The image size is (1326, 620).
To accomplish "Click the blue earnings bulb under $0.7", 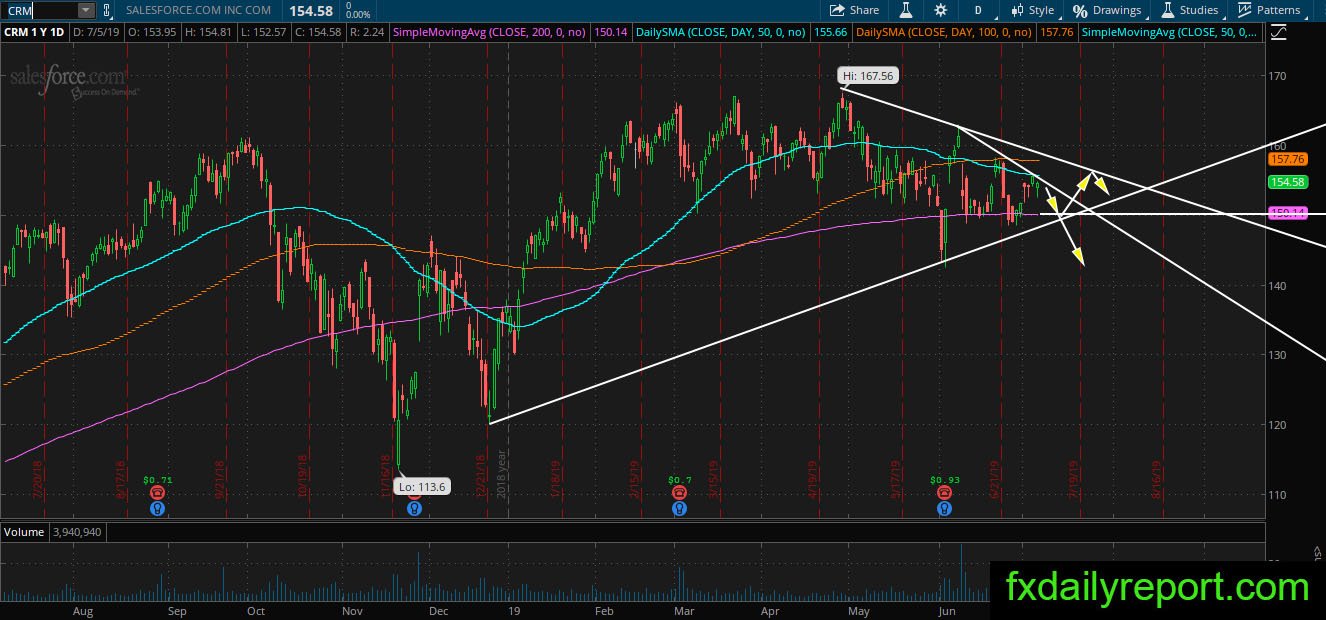I will [680, 508].
